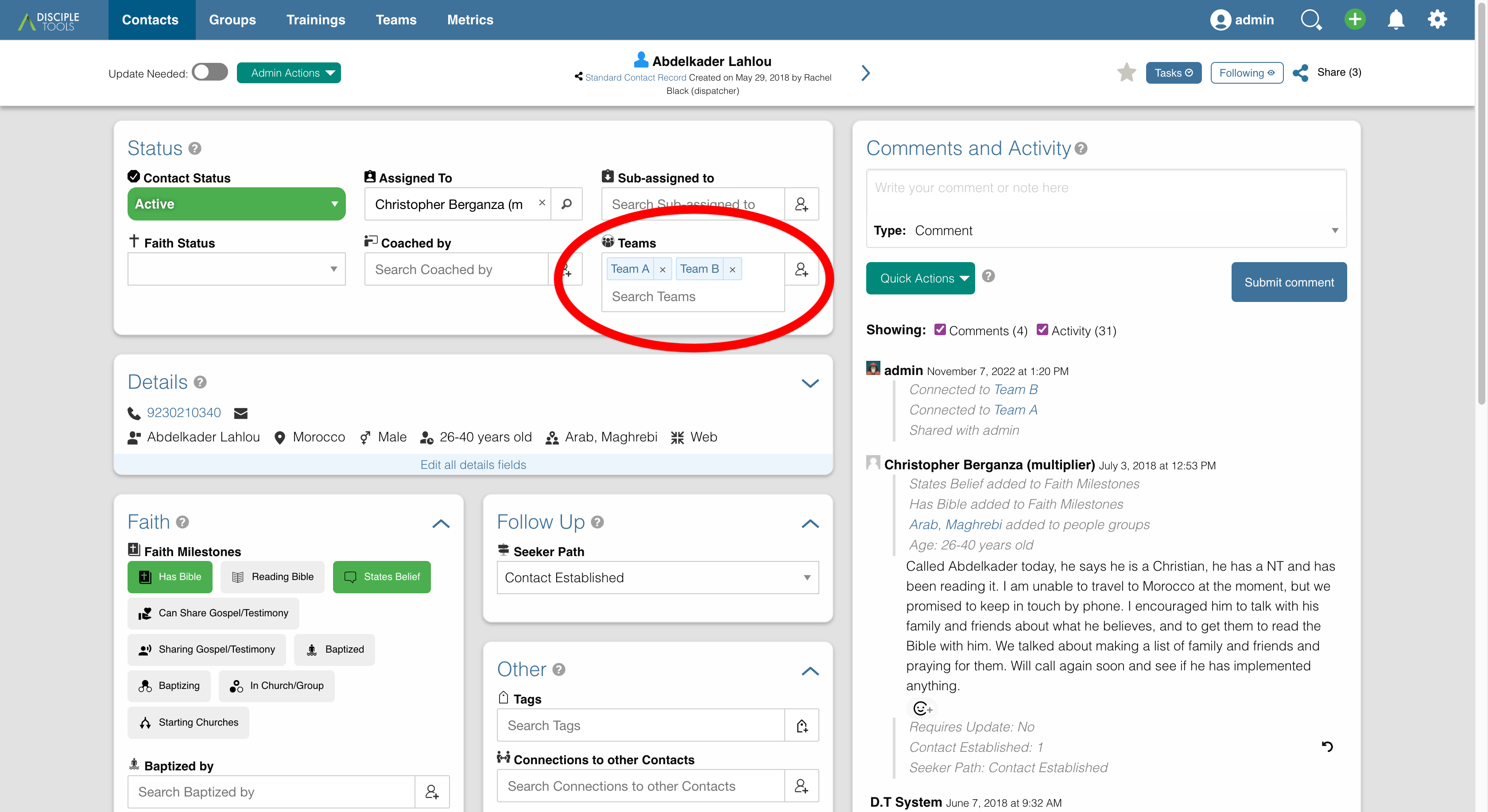
Task: Open Quick Actions dropdown
Action: point(920,278)
